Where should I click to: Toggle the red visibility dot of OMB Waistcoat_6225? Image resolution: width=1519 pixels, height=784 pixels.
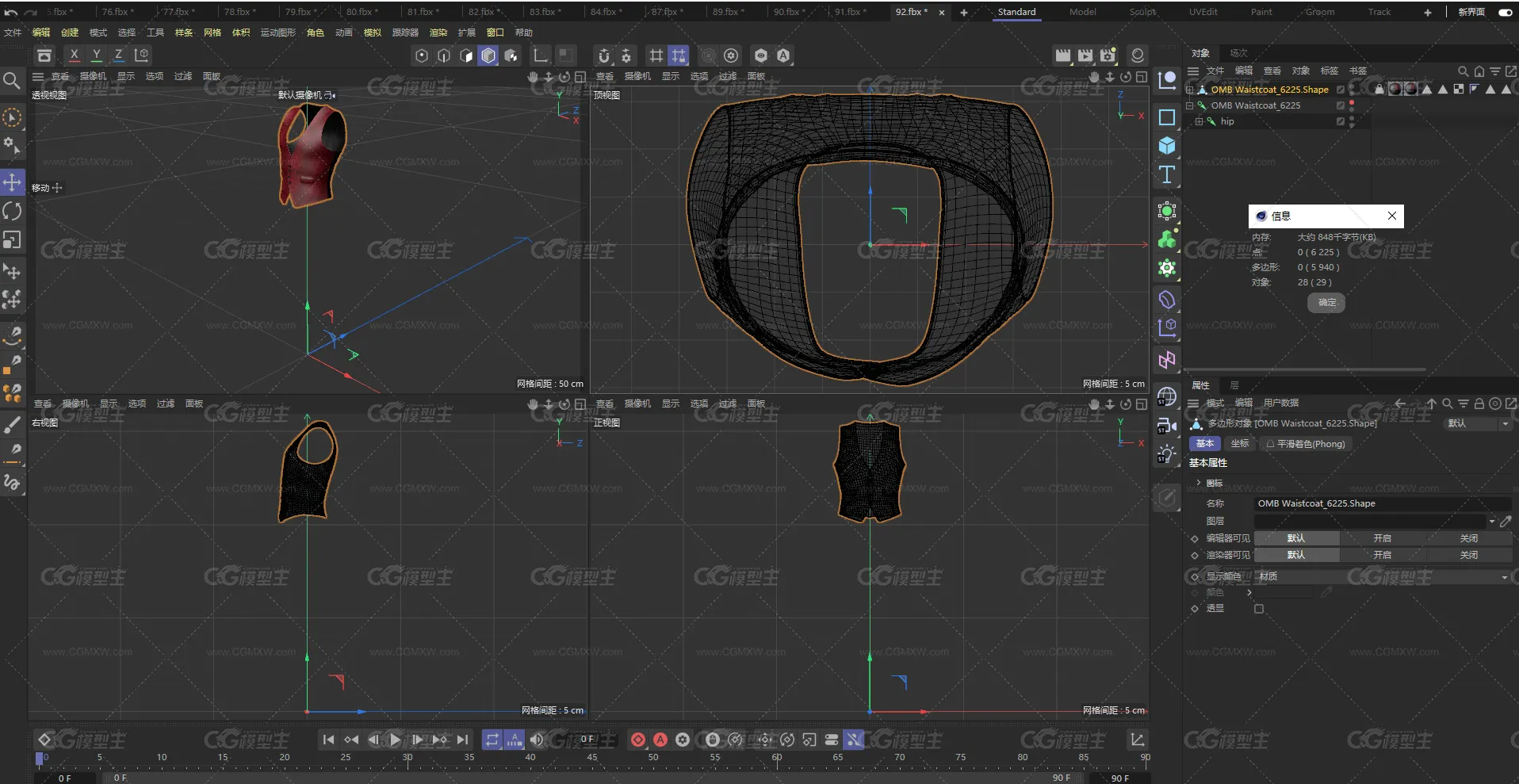1352,102
